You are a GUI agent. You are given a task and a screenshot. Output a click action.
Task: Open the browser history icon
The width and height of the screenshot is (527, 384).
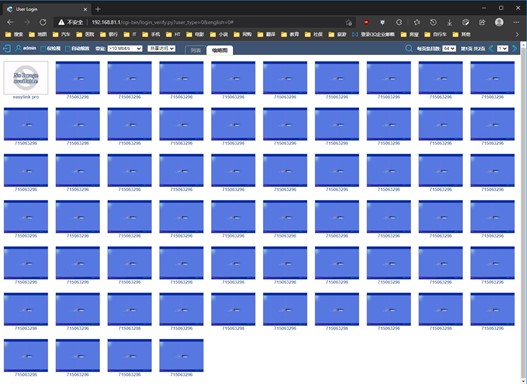click(433, 23)
